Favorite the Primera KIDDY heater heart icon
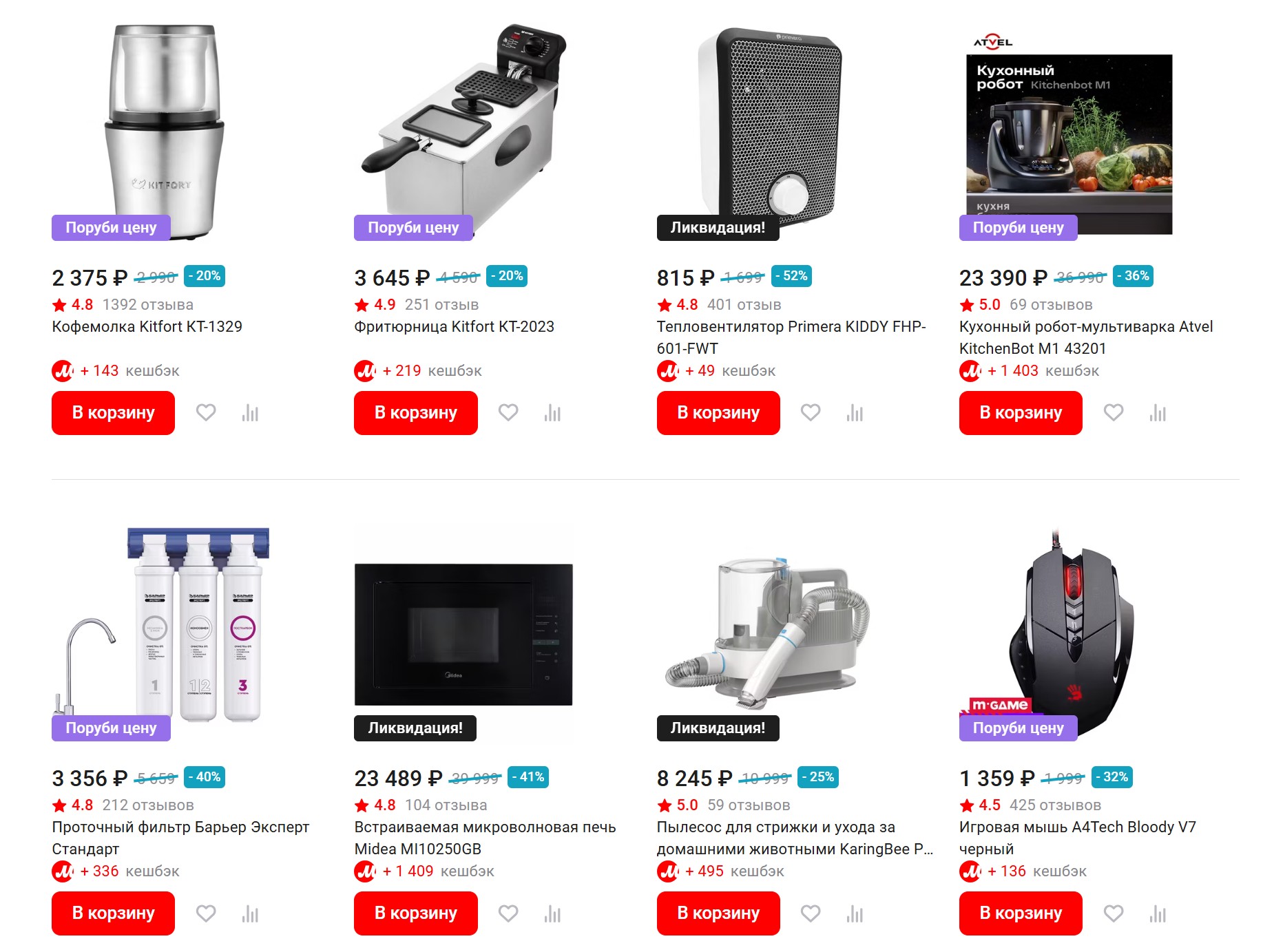Screen dimensions: 1263x952 pyautogui.click(x=811, y=412)
